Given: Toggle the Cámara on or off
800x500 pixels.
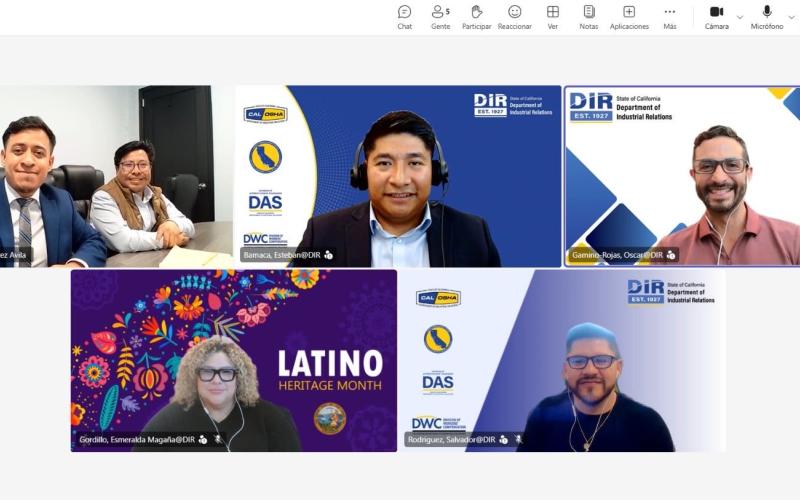Looking at the screenshot, I should point(716,17).
